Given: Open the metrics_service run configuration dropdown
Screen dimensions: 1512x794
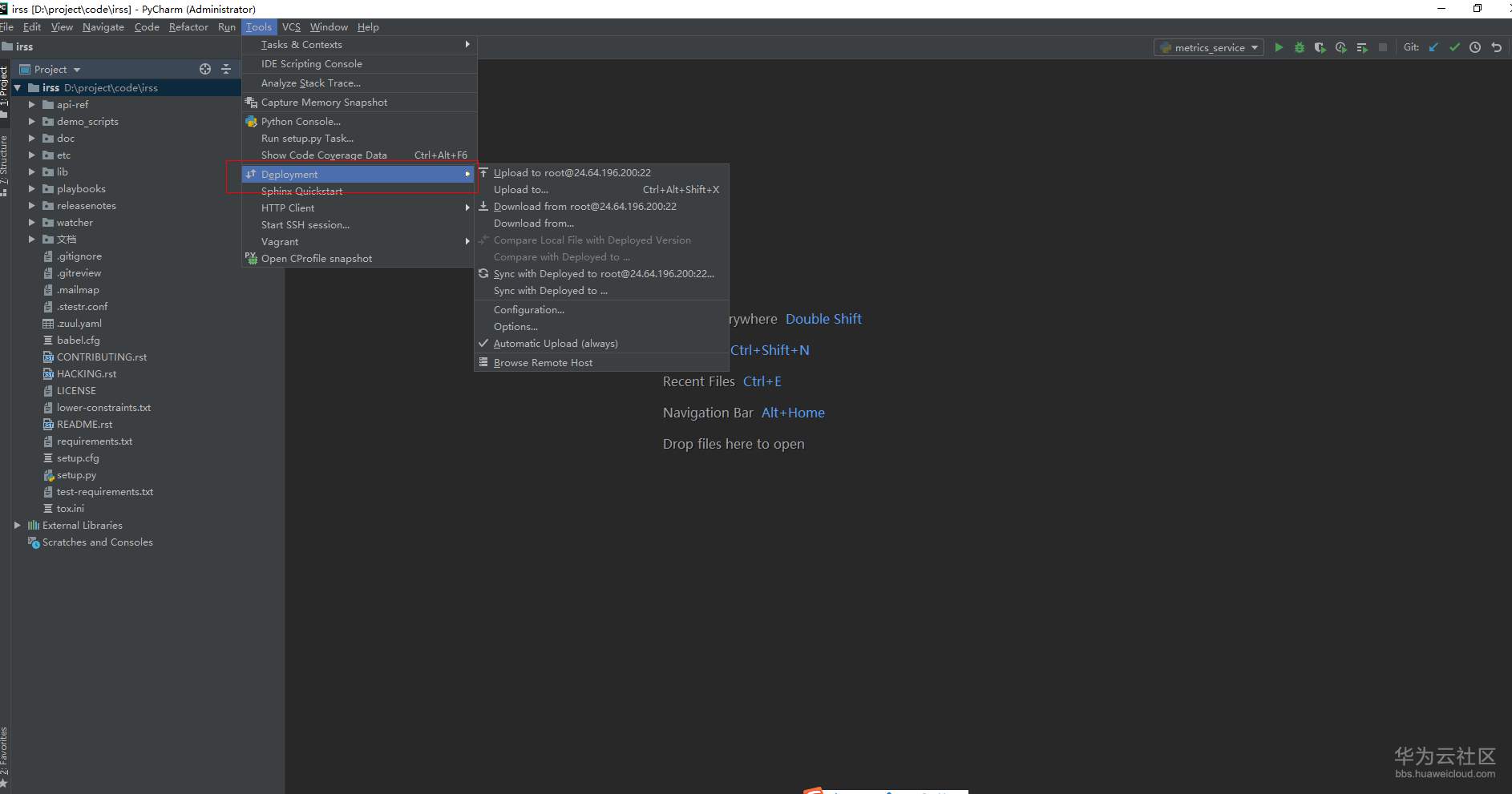Looking at the screenshot, I should (x=1209, y=47).
